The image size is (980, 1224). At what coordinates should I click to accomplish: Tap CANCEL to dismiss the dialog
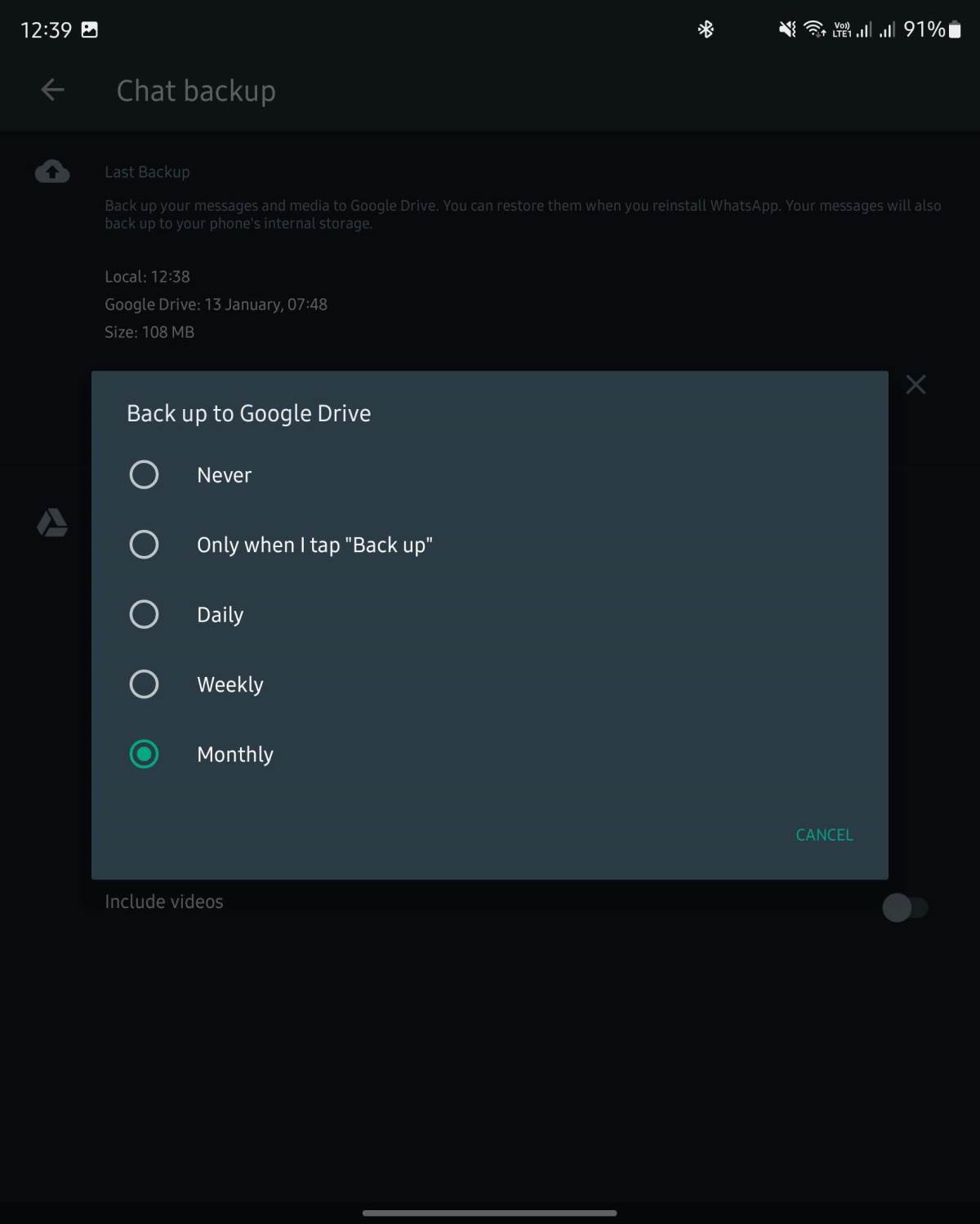click(x=823, y=835)
